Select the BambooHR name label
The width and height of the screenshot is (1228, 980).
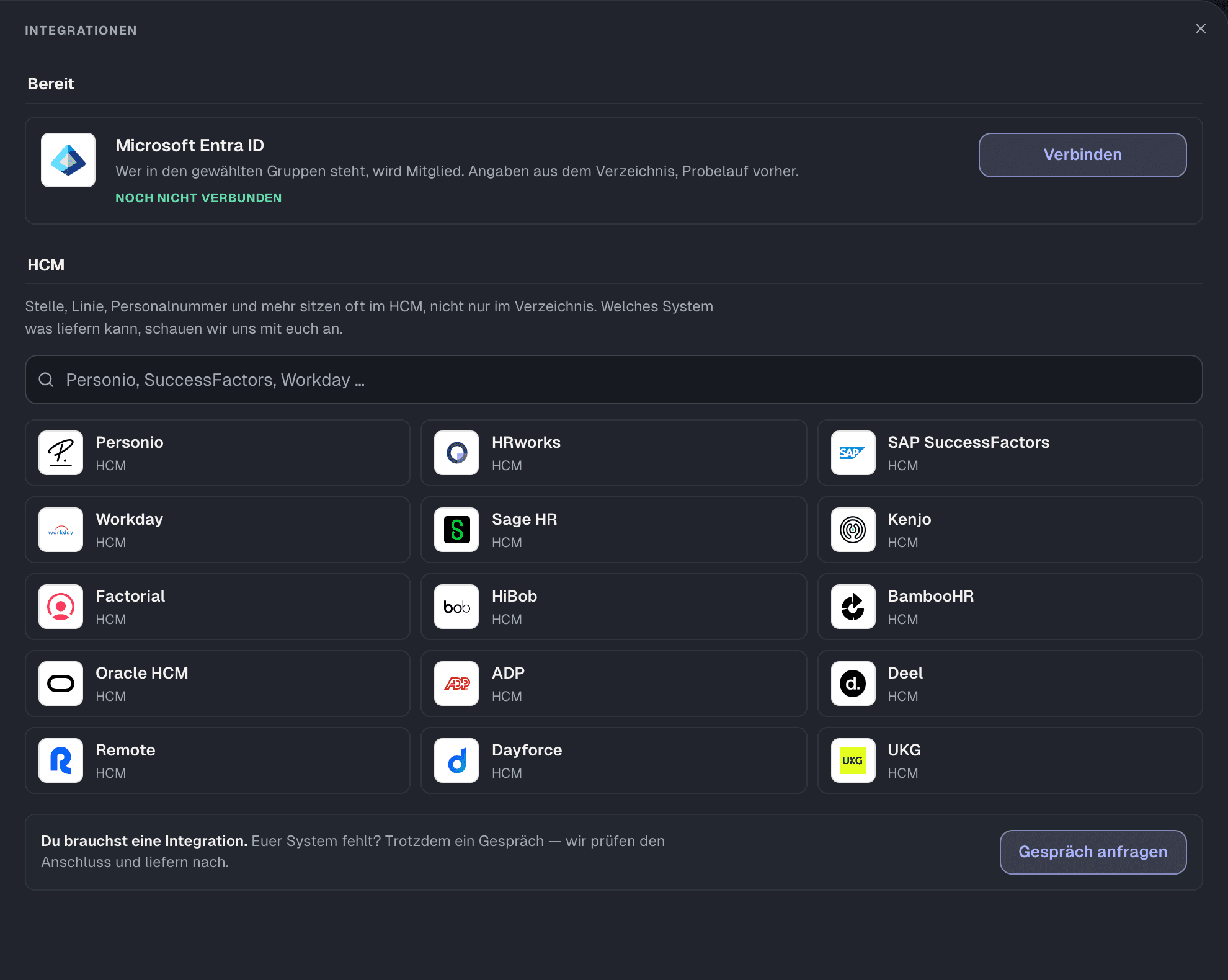pyautogui.click(x=930, y=596)
